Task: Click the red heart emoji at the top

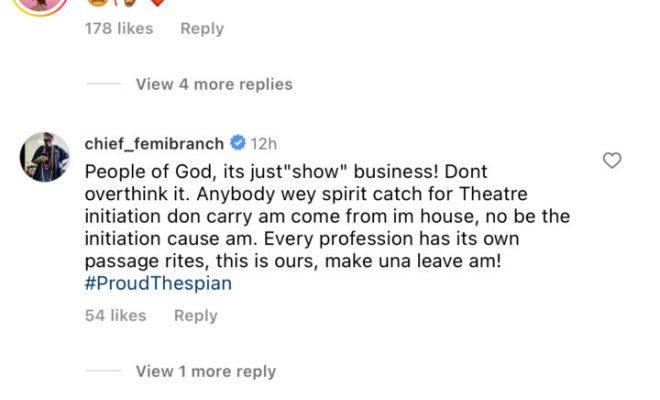Action: point(156,2)
